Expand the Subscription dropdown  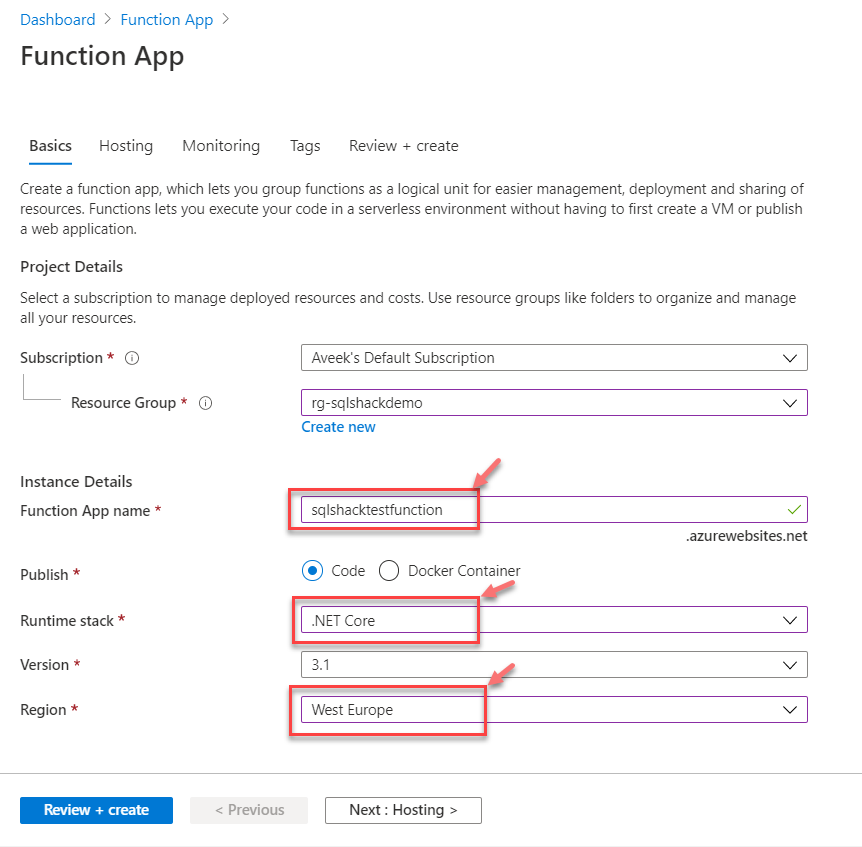point(554,357)
